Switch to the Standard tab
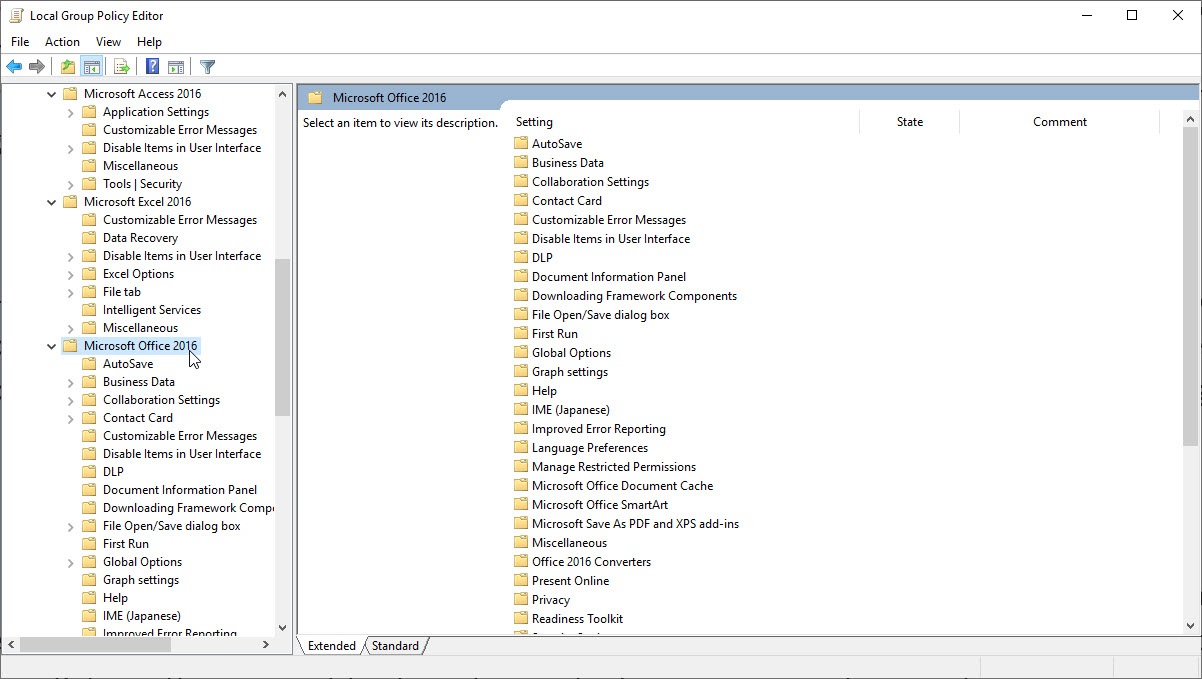Screen dimensions: 1202x679 pos(395,646)
